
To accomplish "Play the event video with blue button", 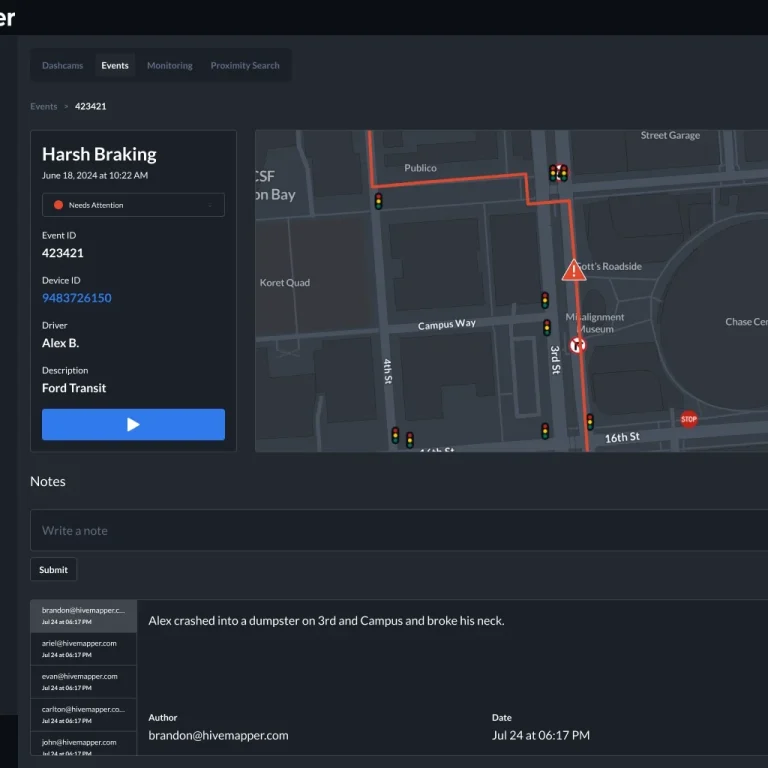I will coord(133,424).
